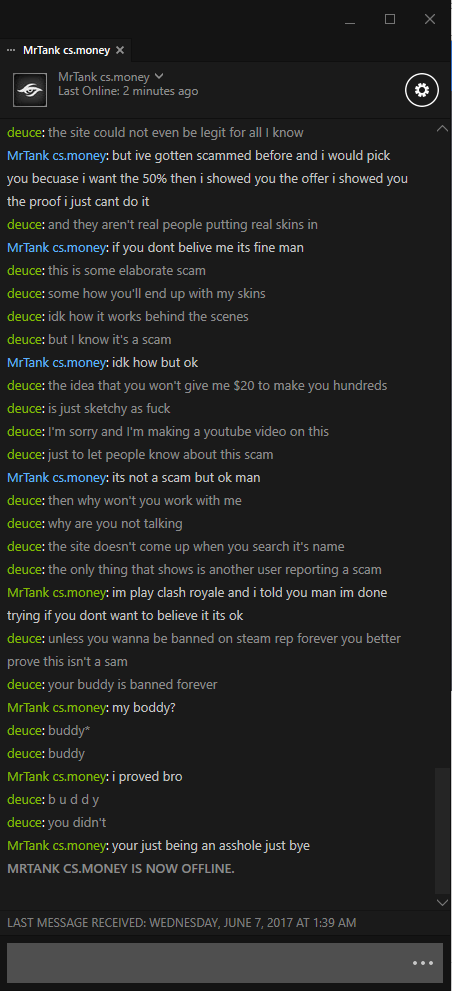This screenshot has height=991, width=452.
Task: Minimize the chat window
Action: tap(350, 20)
